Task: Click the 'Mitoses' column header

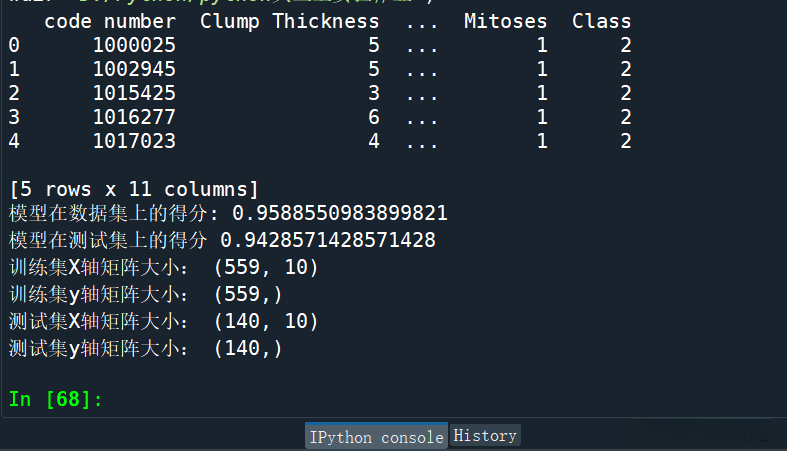Action: click(x=506, y=21)
